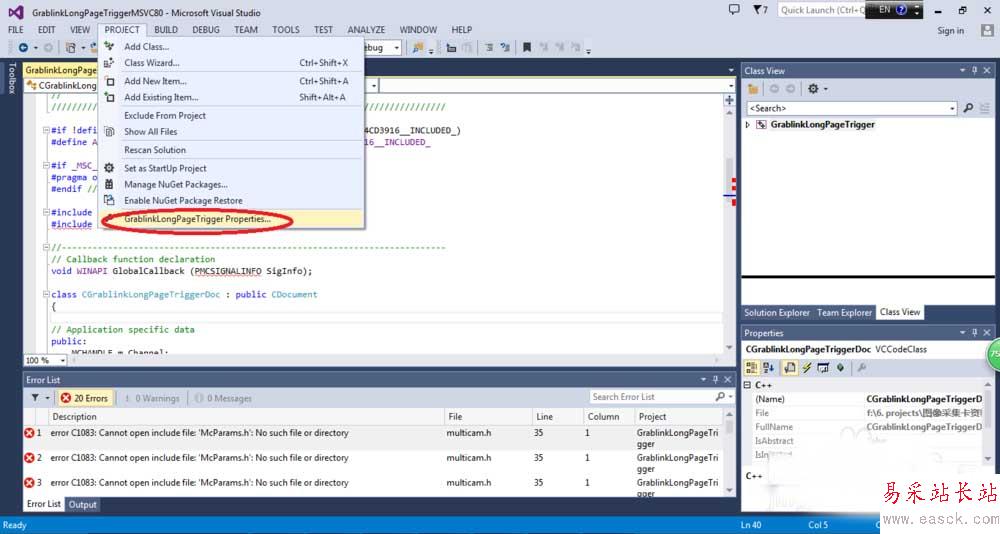Open the Error List filter funnel icon
1000x534 pixels.
pos(35,397)
